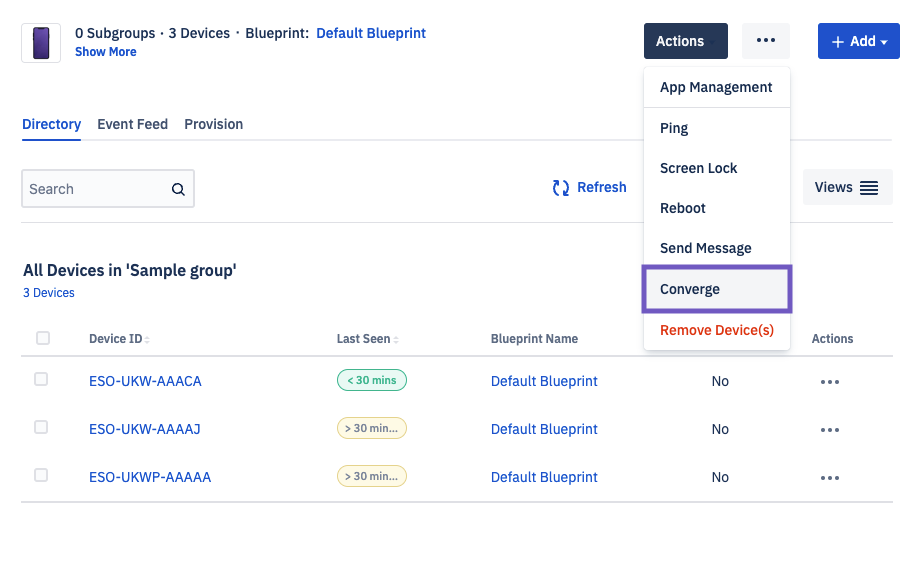
Task: Open device ESO-UKW-AAACA link
Action: pyautogui.click(x=145, y=381)
